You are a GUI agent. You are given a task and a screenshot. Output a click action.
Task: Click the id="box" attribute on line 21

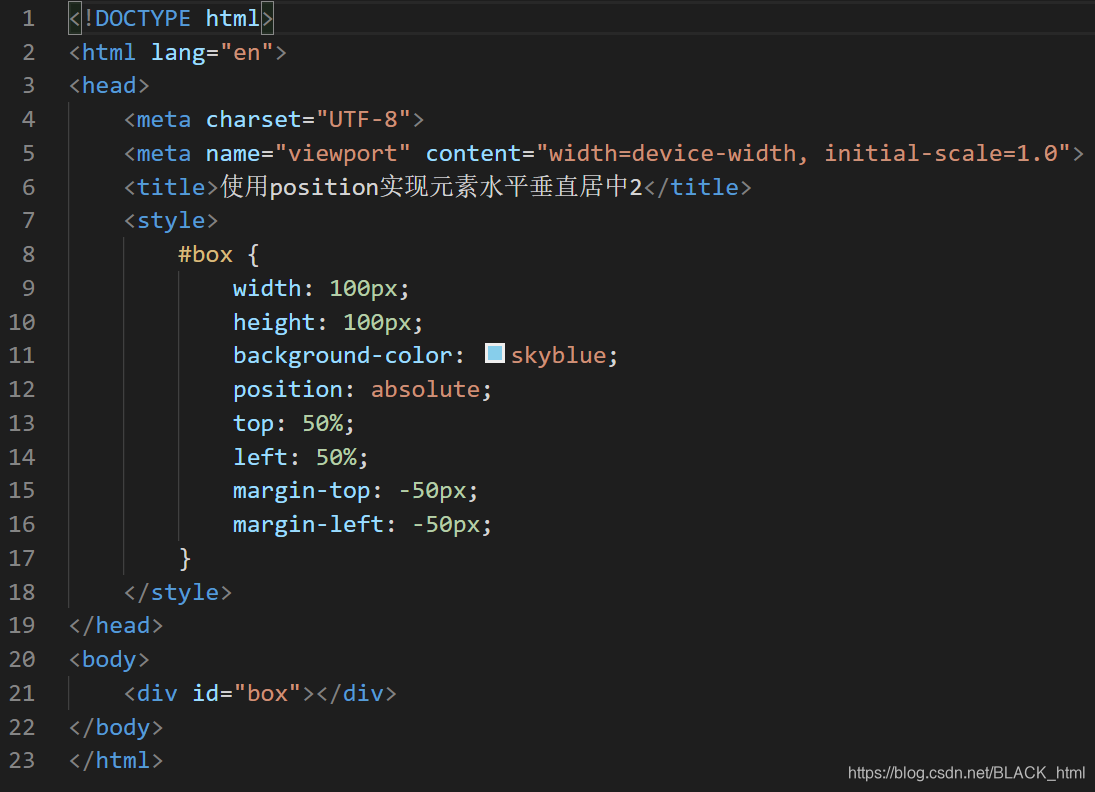pyautogui.click(x=247, y=693)
